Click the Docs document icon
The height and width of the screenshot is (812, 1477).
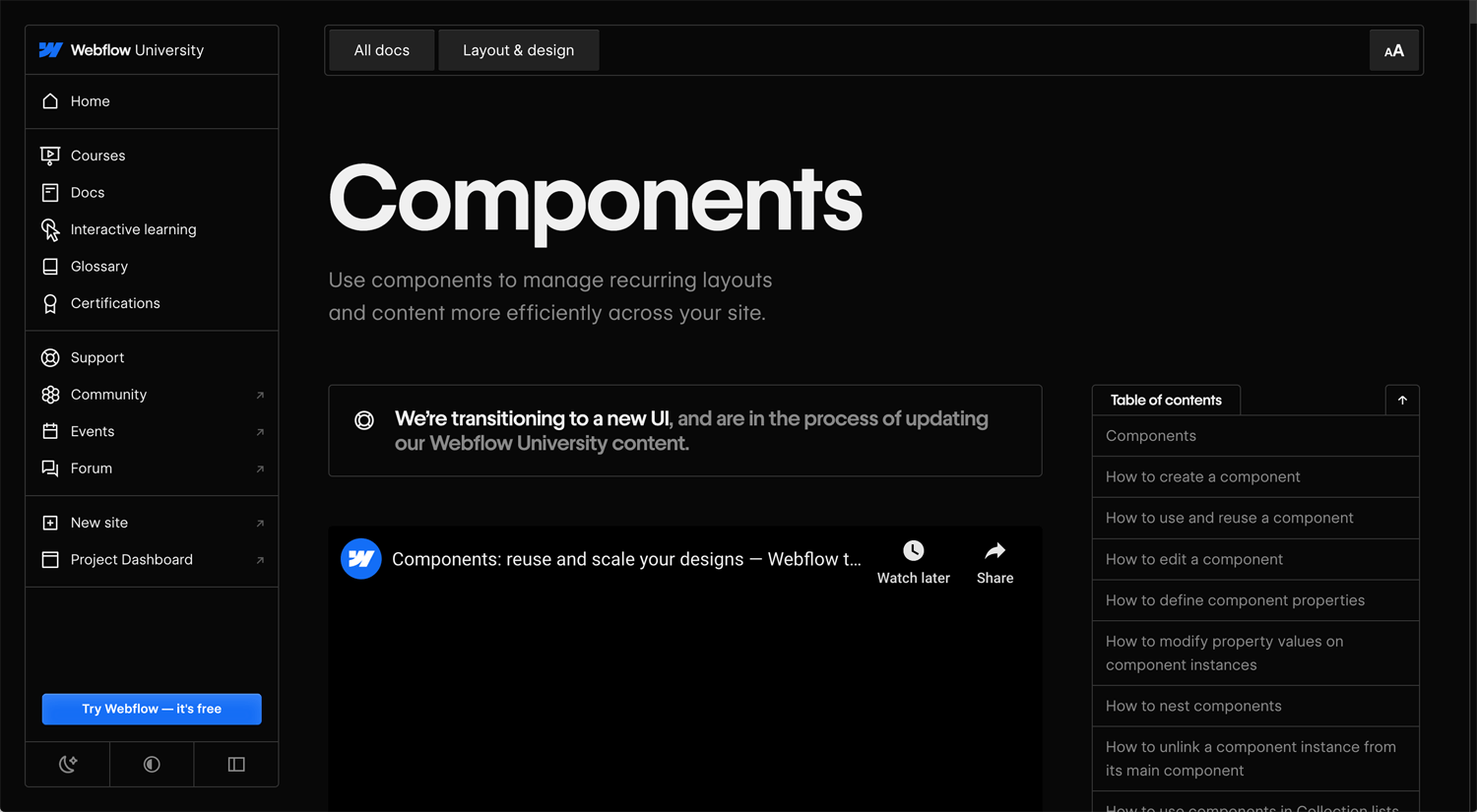pyautogui.click(x=50, y=193)
